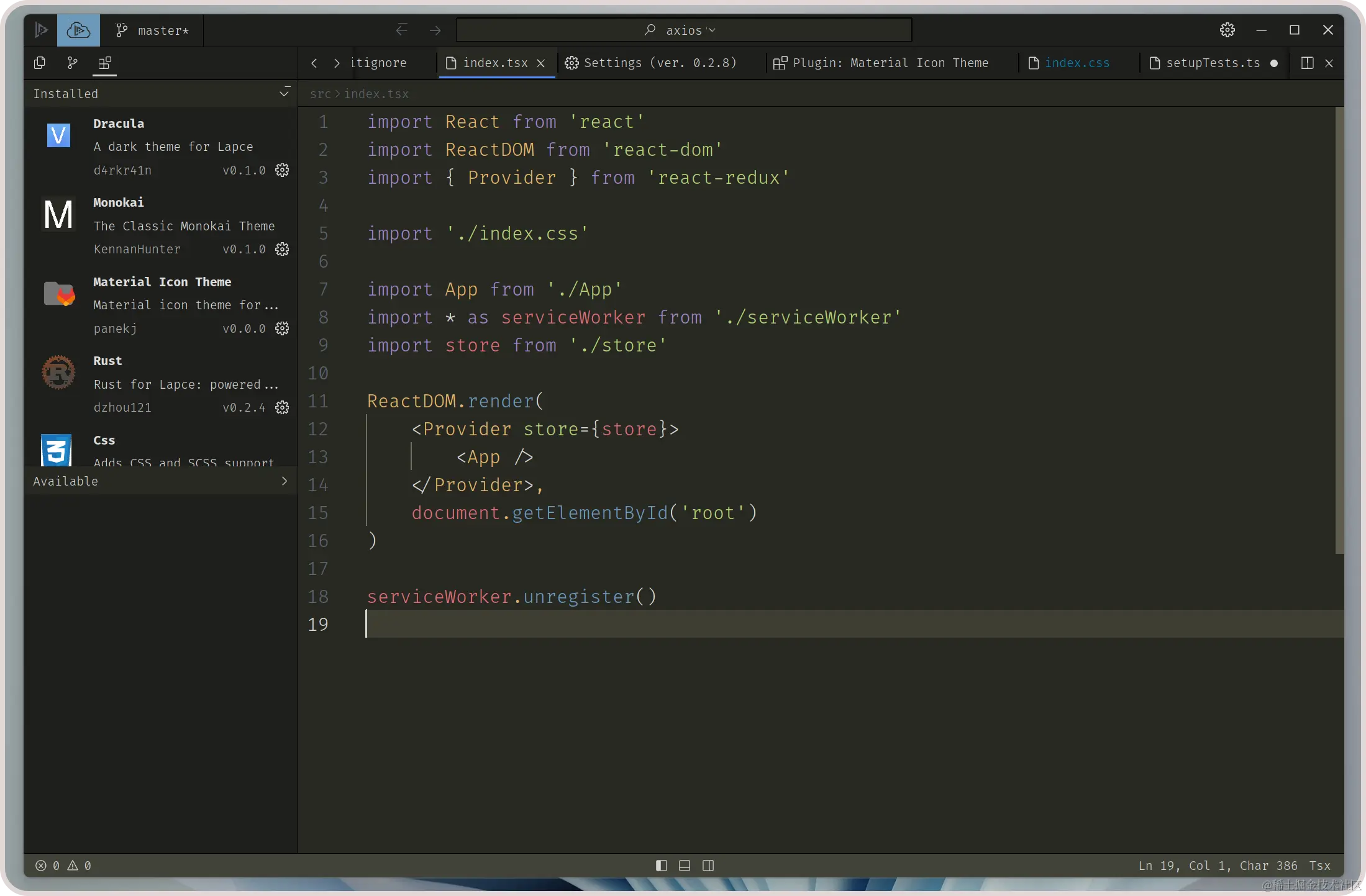1366x896 pixels.
Task: Click line number 11 in gutter
Action: (317, 401)
